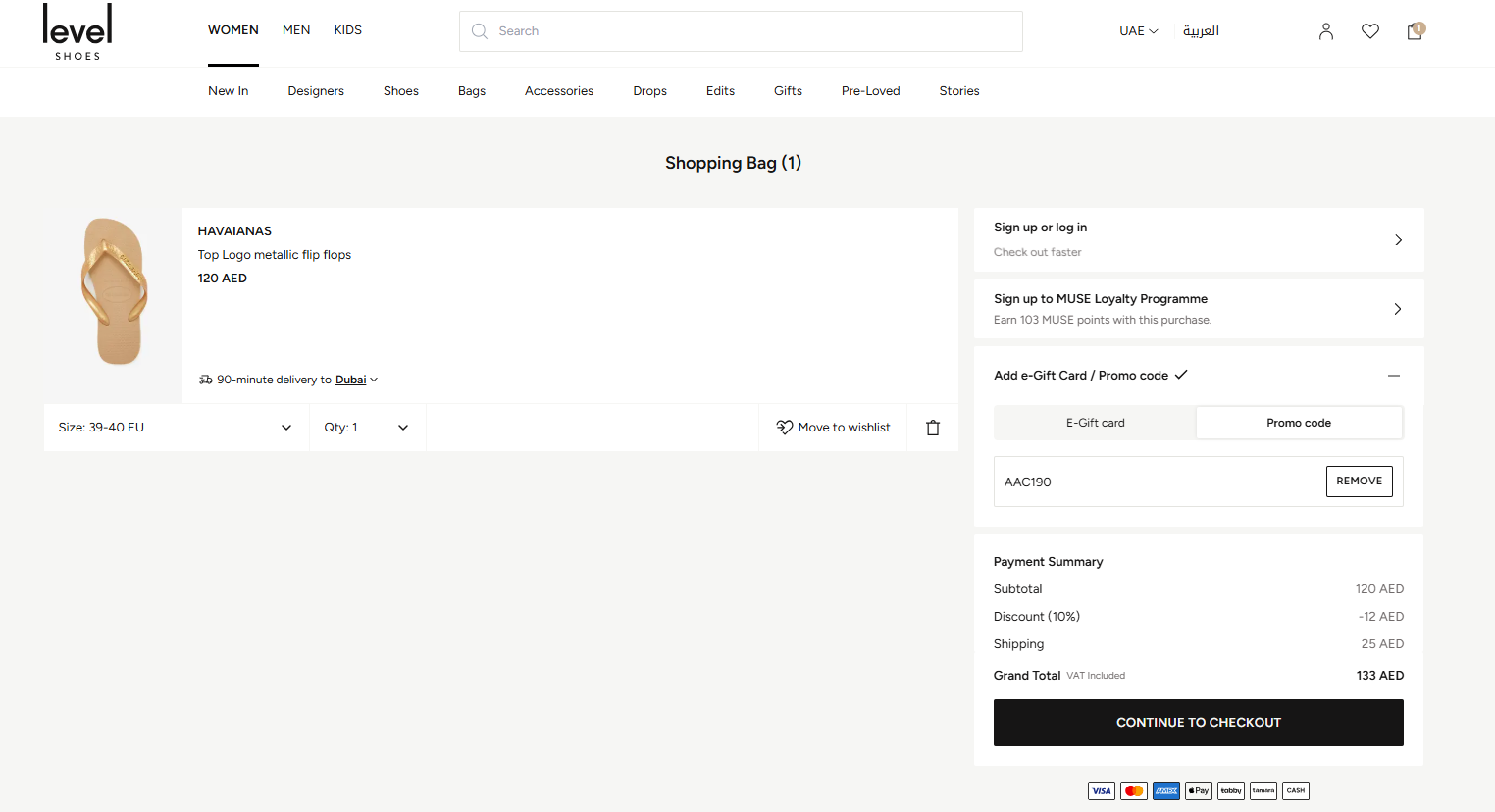The height and width of the screenshot is (812, 1495).
Task: Click the Apple Pay payment icon
Action: [1199, 790]
